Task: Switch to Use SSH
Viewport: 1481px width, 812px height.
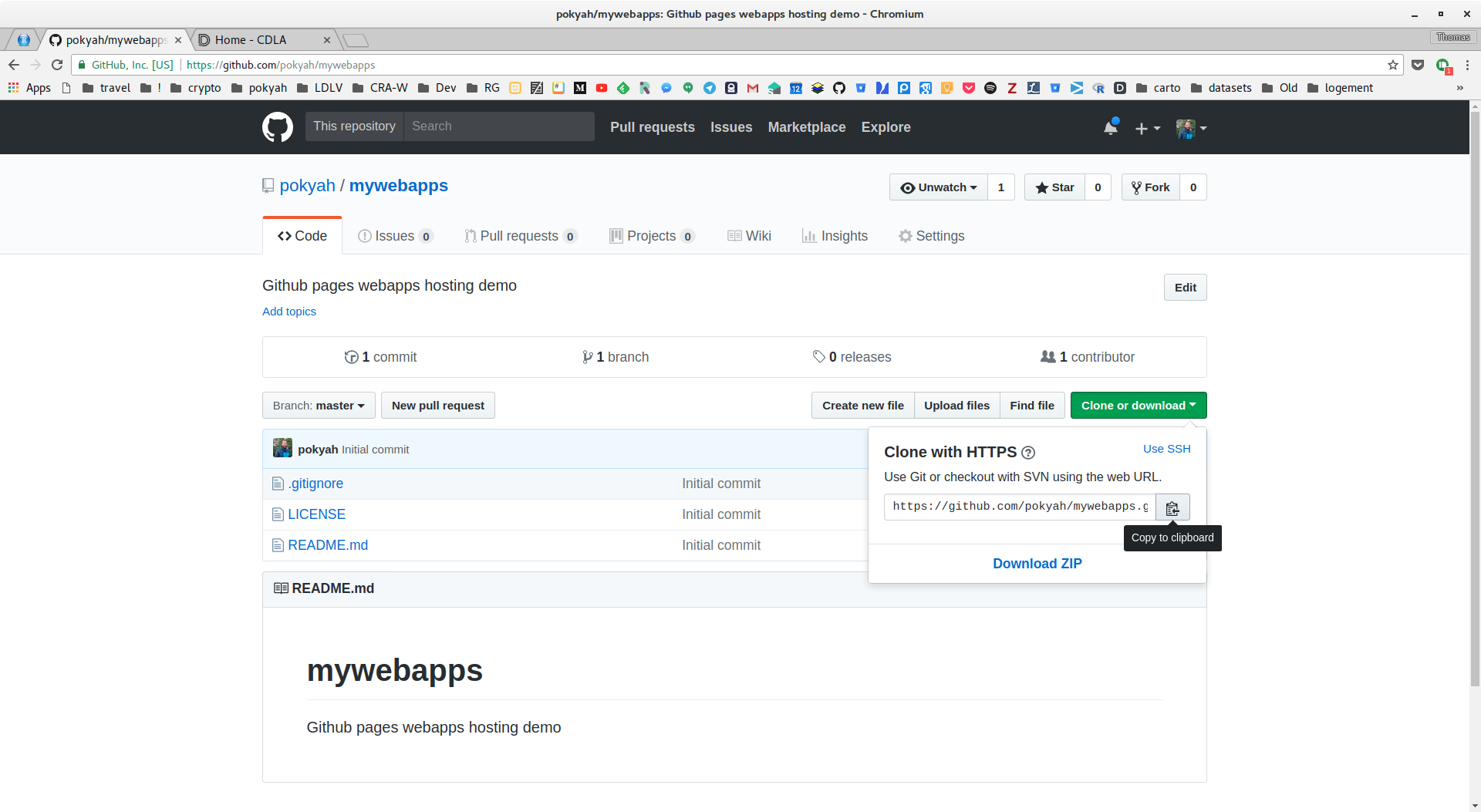Action: click(x=1167, y=449)
